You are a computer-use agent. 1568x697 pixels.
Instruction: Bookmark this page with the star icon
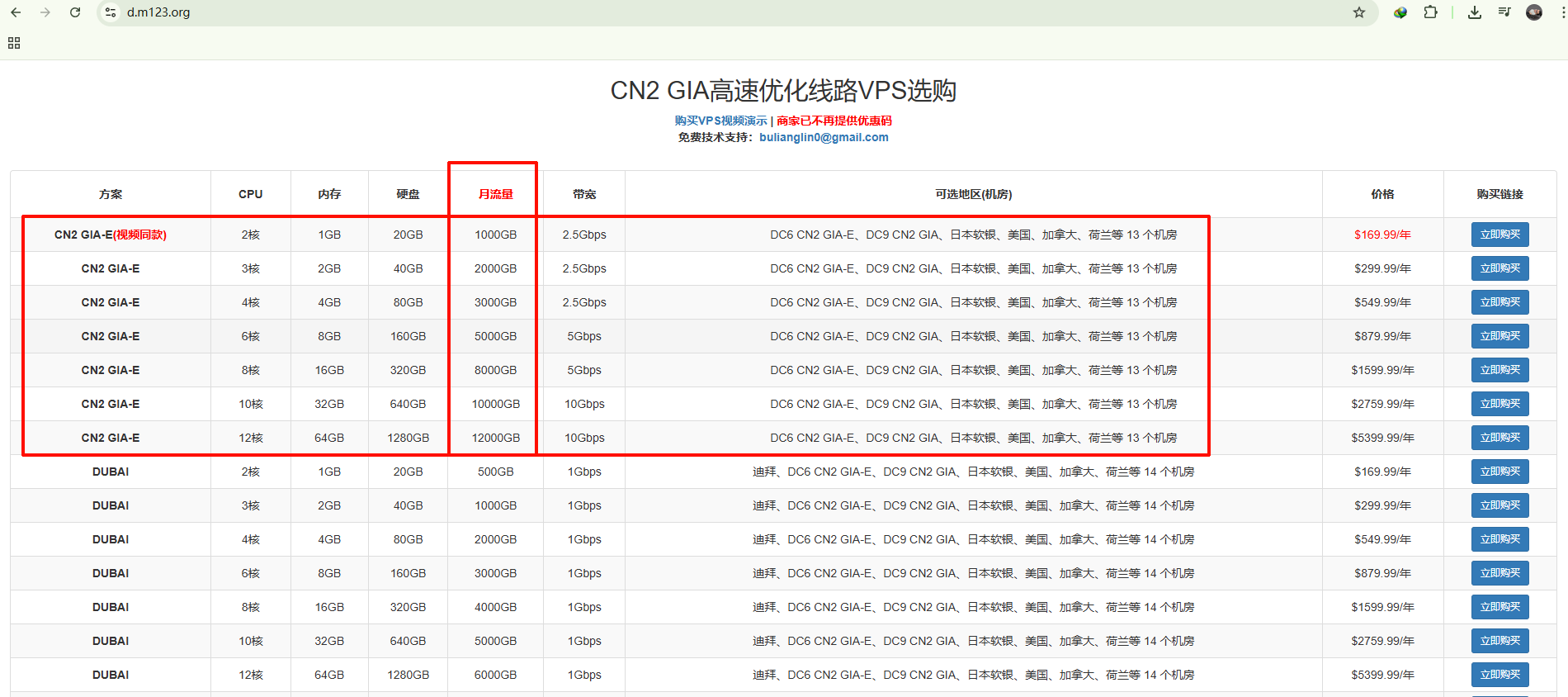[1359, 12]
